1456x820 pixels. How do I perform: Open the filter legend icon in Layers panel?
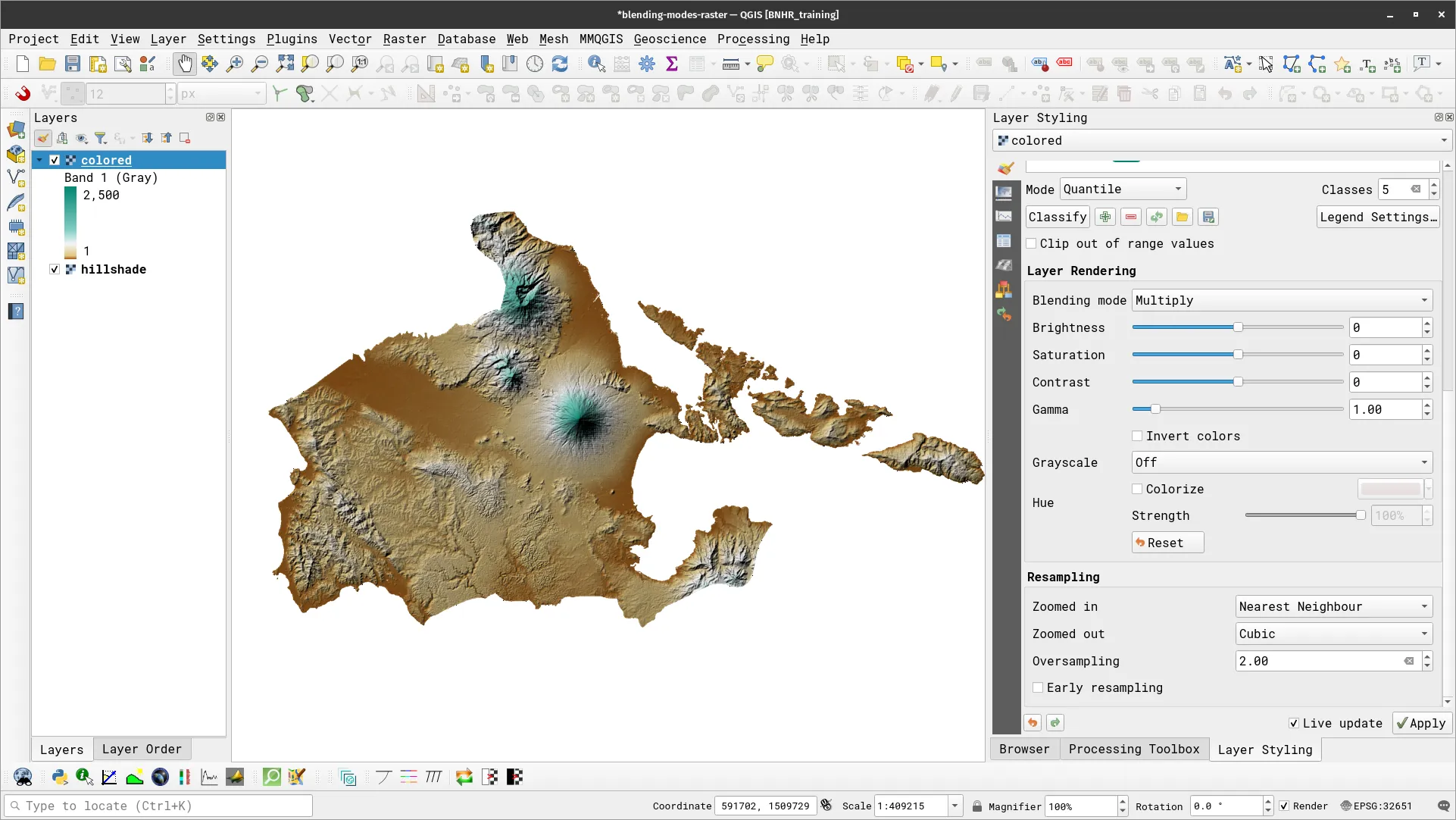101,138
